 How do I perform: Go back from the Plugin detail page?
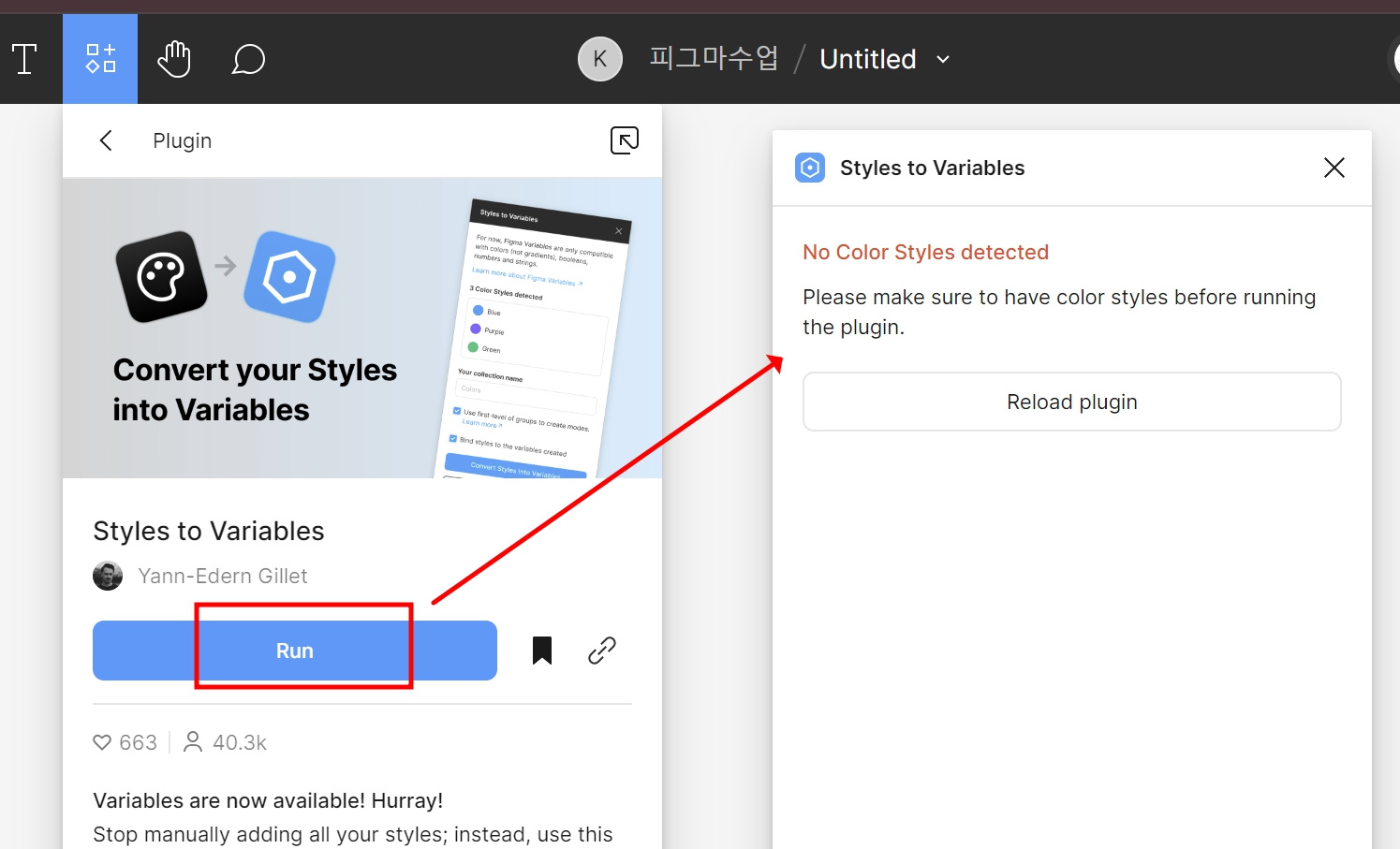pyautogui.click(x=106, y=140)
